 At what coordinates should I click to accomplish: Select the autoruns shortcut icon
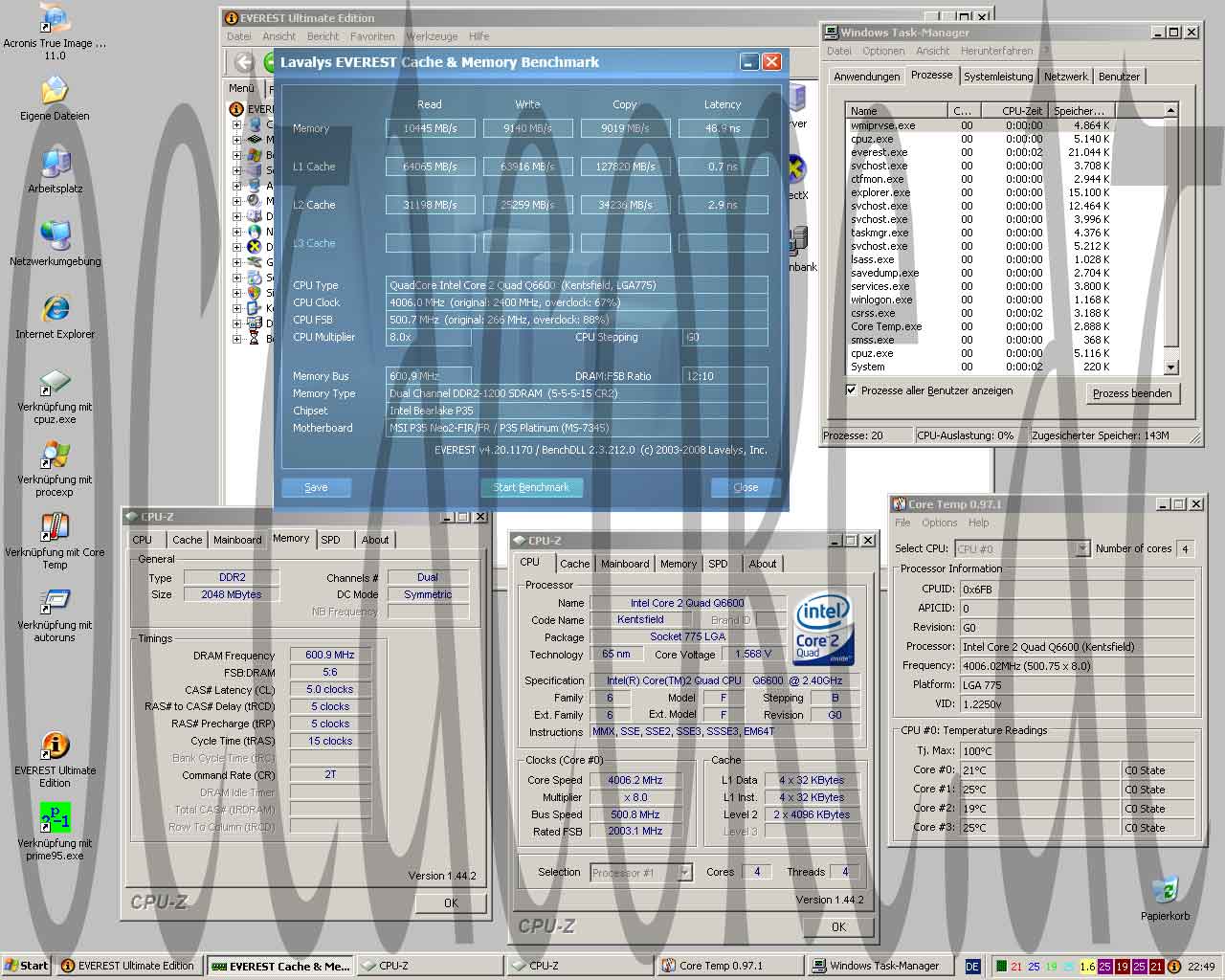tap(55, 601)
